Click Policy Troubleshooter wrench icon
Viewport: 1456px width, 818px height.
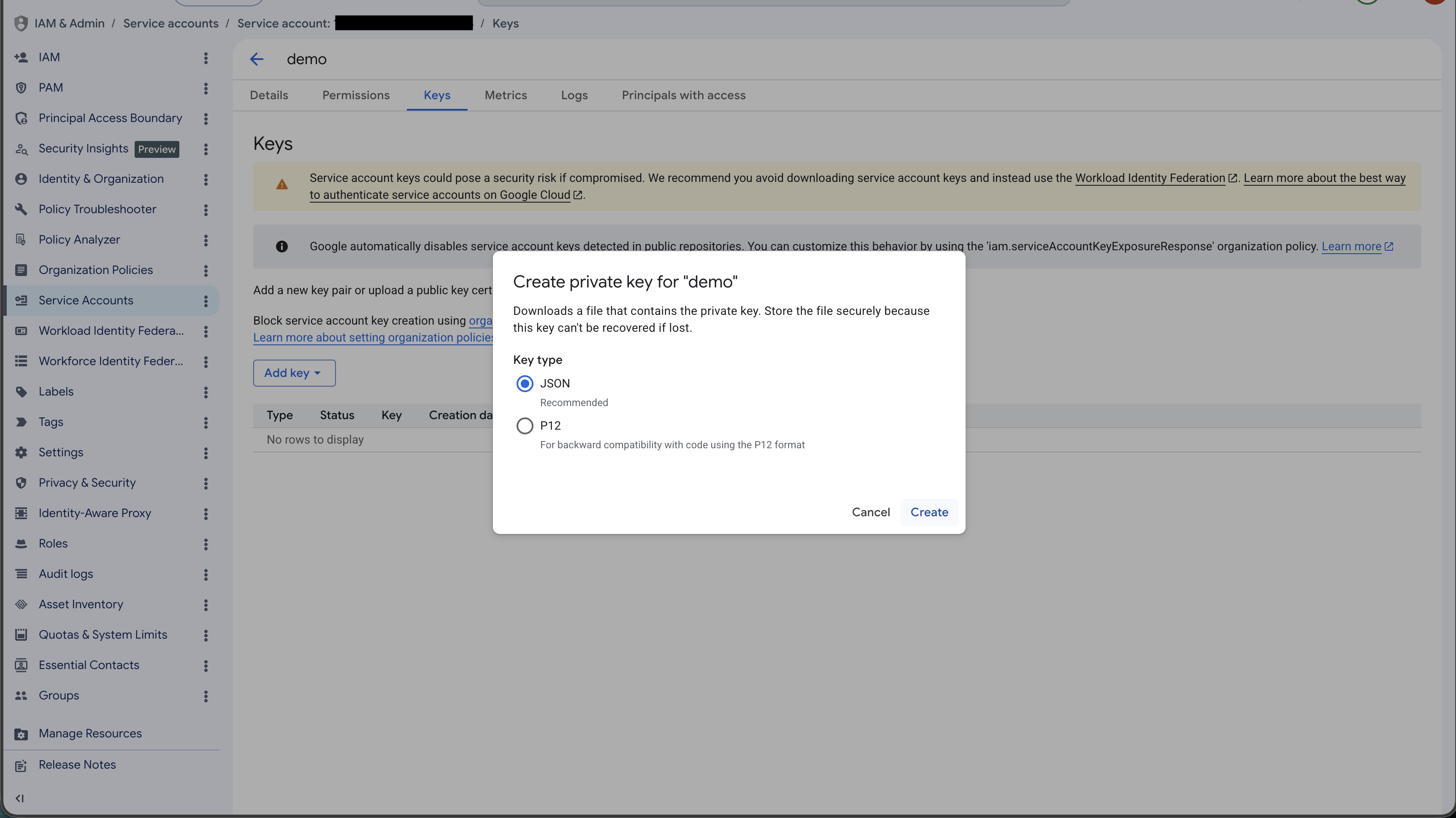(x=21, y=209)
